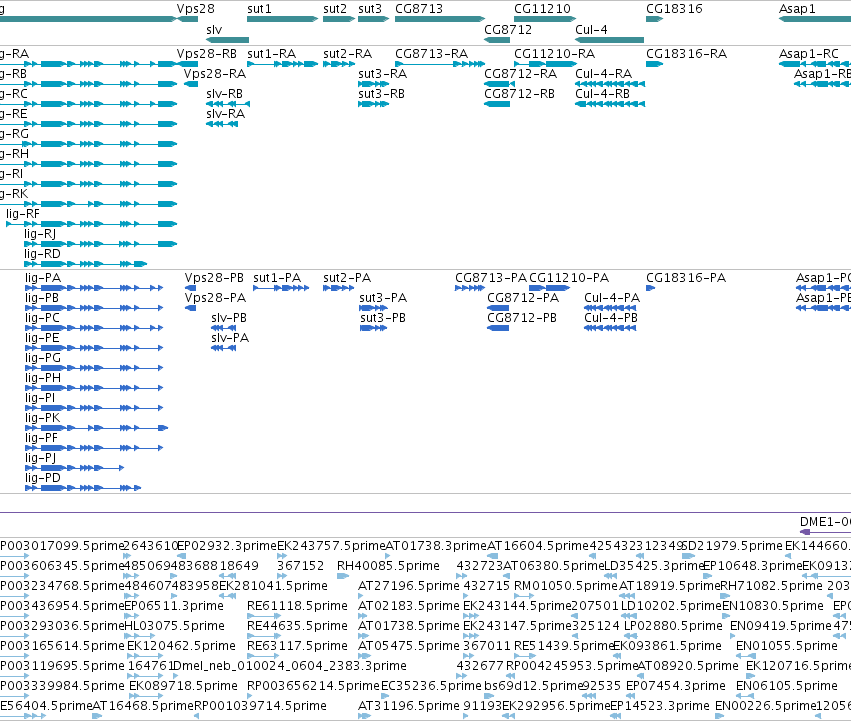Click the lig-RF transcript
The width and height of the screenshot is (851, 721).
(92, 224)
